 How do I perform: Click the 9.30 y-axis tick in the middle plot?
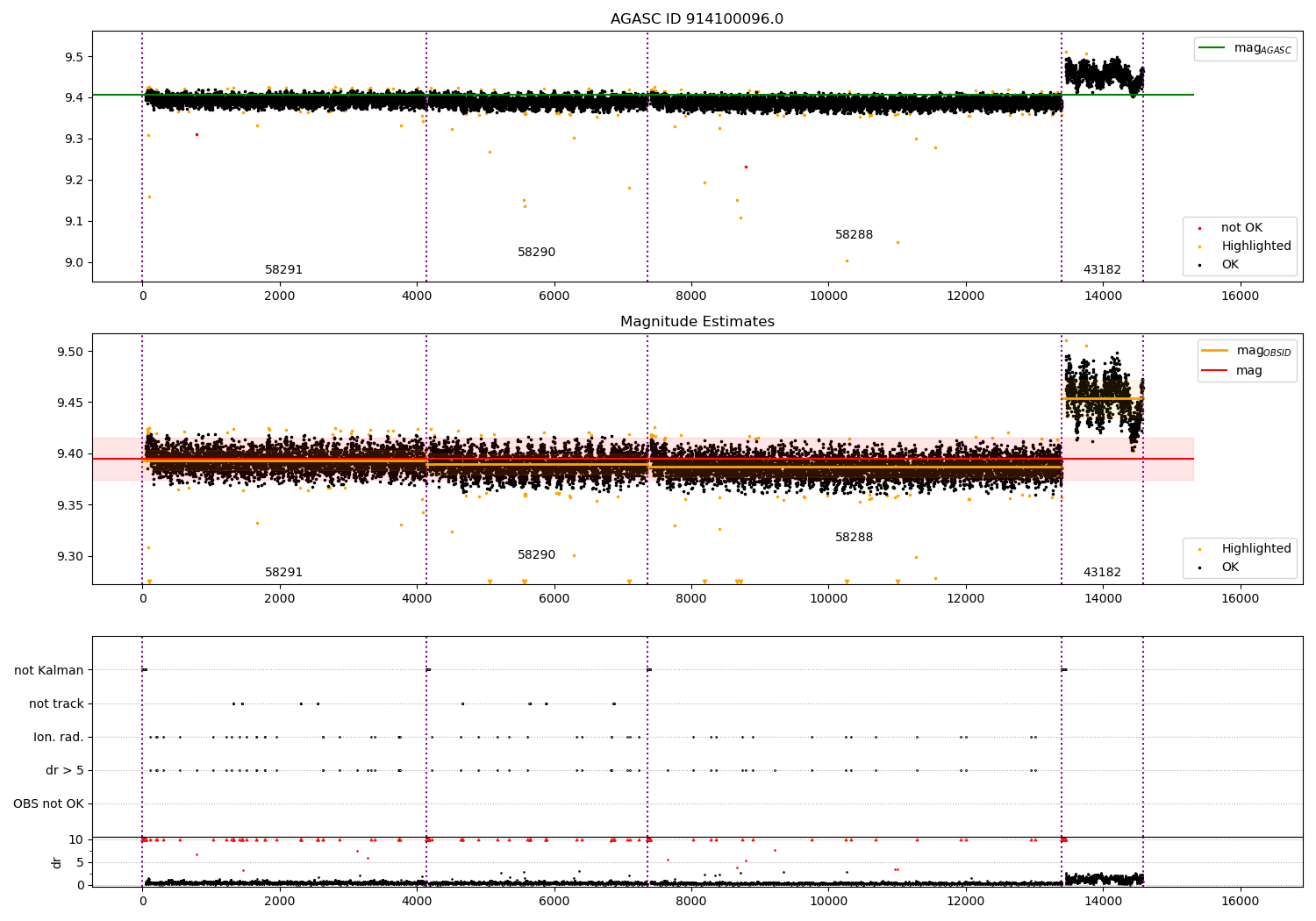pyautogui.click(x=70, y=557)
